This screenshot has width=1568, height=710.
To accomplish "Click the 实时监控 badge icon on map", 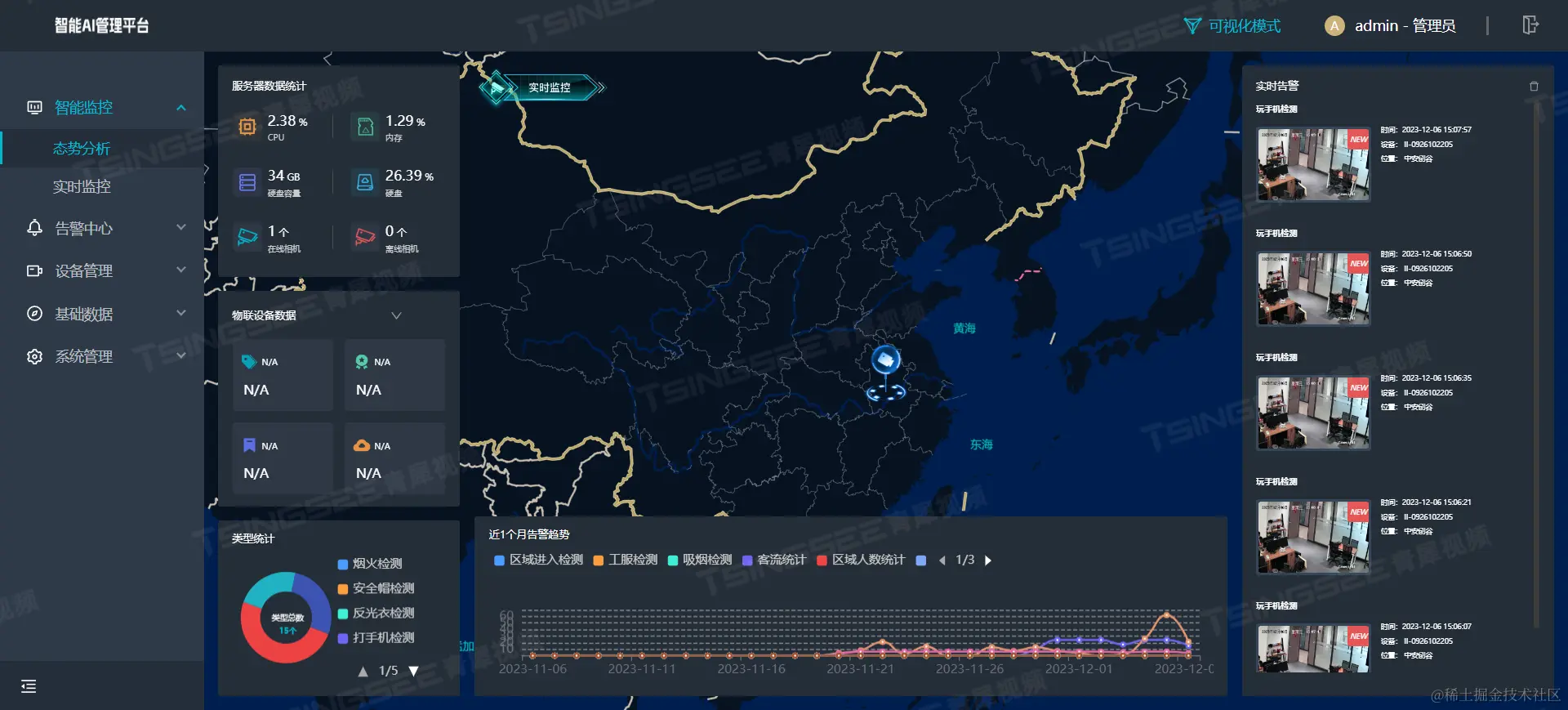I will 497,87.
